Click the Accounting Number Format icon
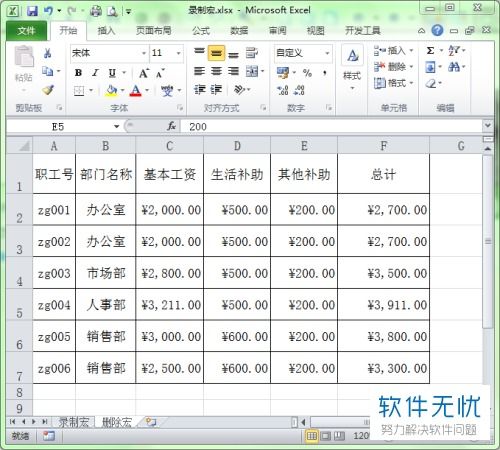This screenshot has width=500, height=450. coord(283,73)
